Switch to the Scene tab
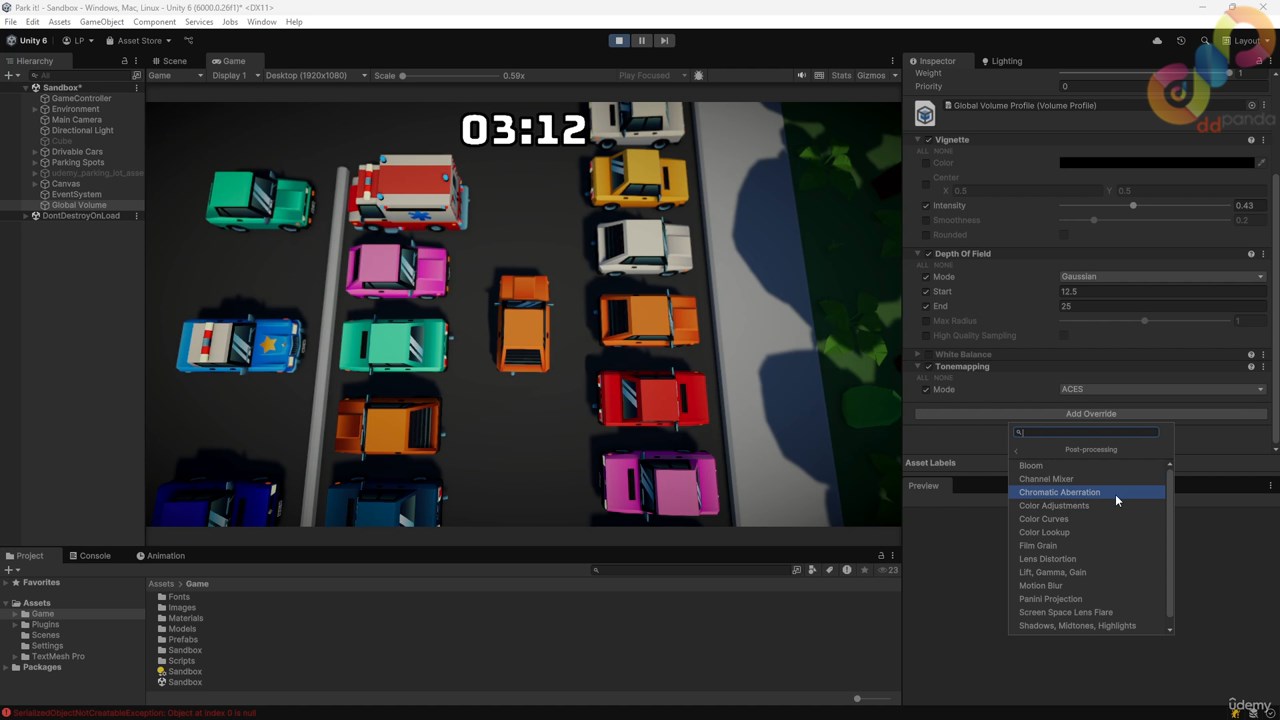1280x720 pixels. coord(169,61)
